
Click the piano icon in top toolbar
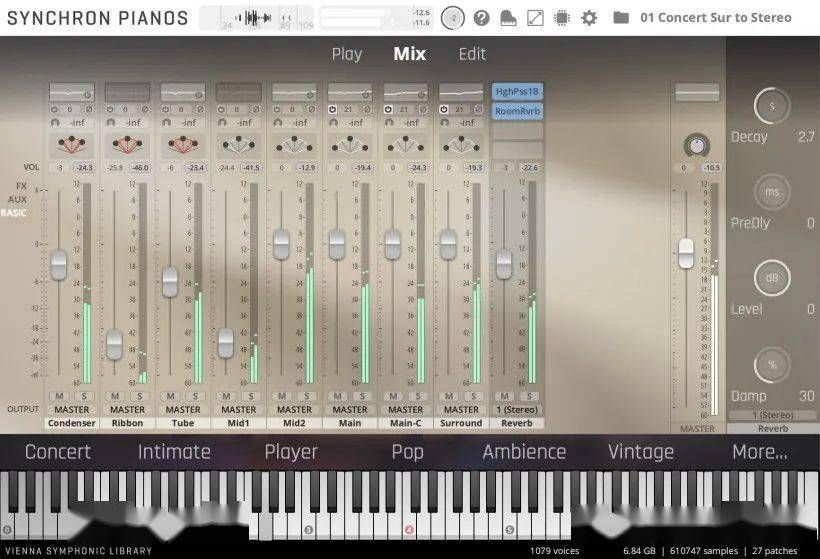(508, 18)
